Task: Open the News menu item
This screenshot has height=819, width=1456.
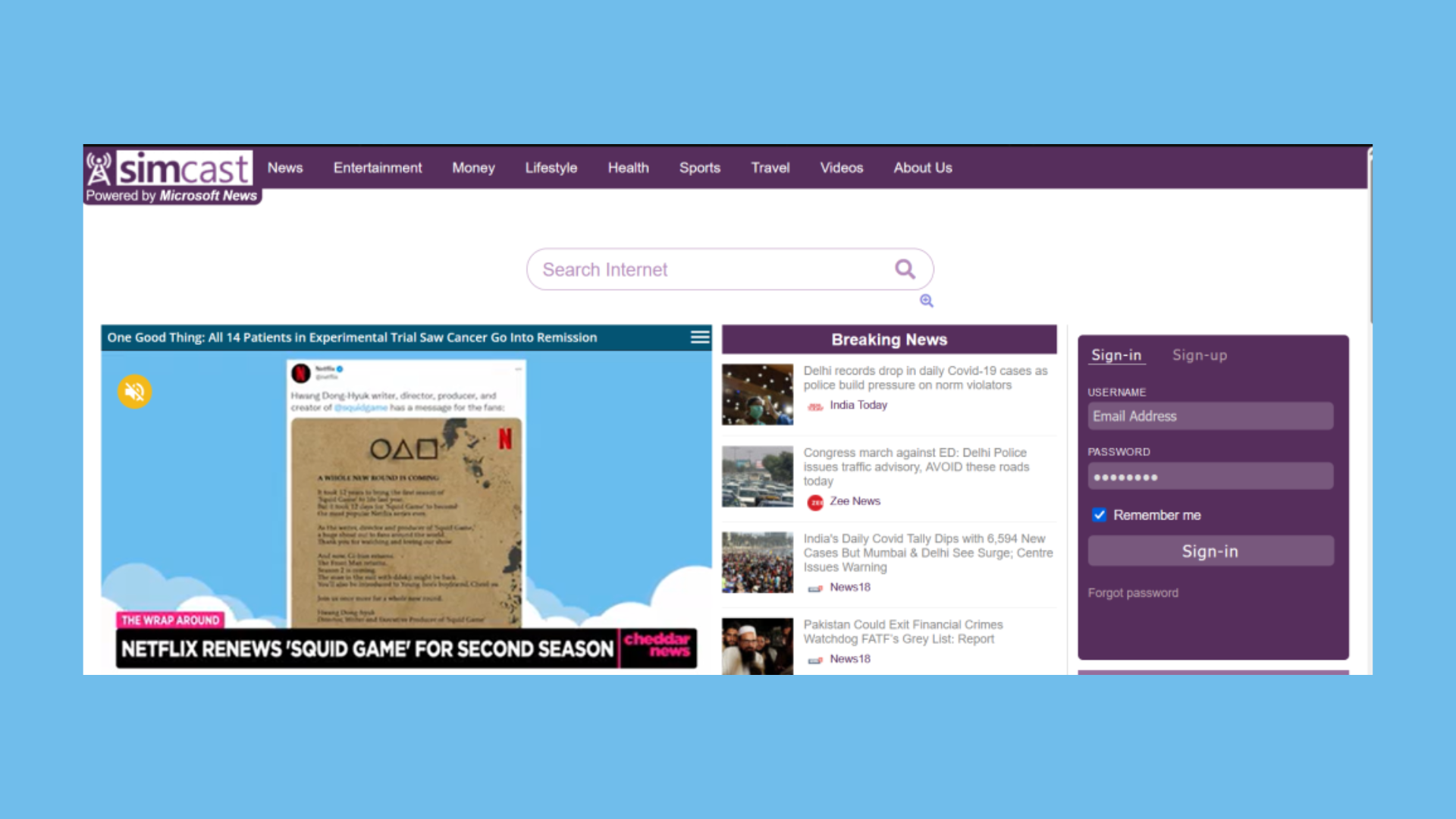Action: [x=285, y=168]
